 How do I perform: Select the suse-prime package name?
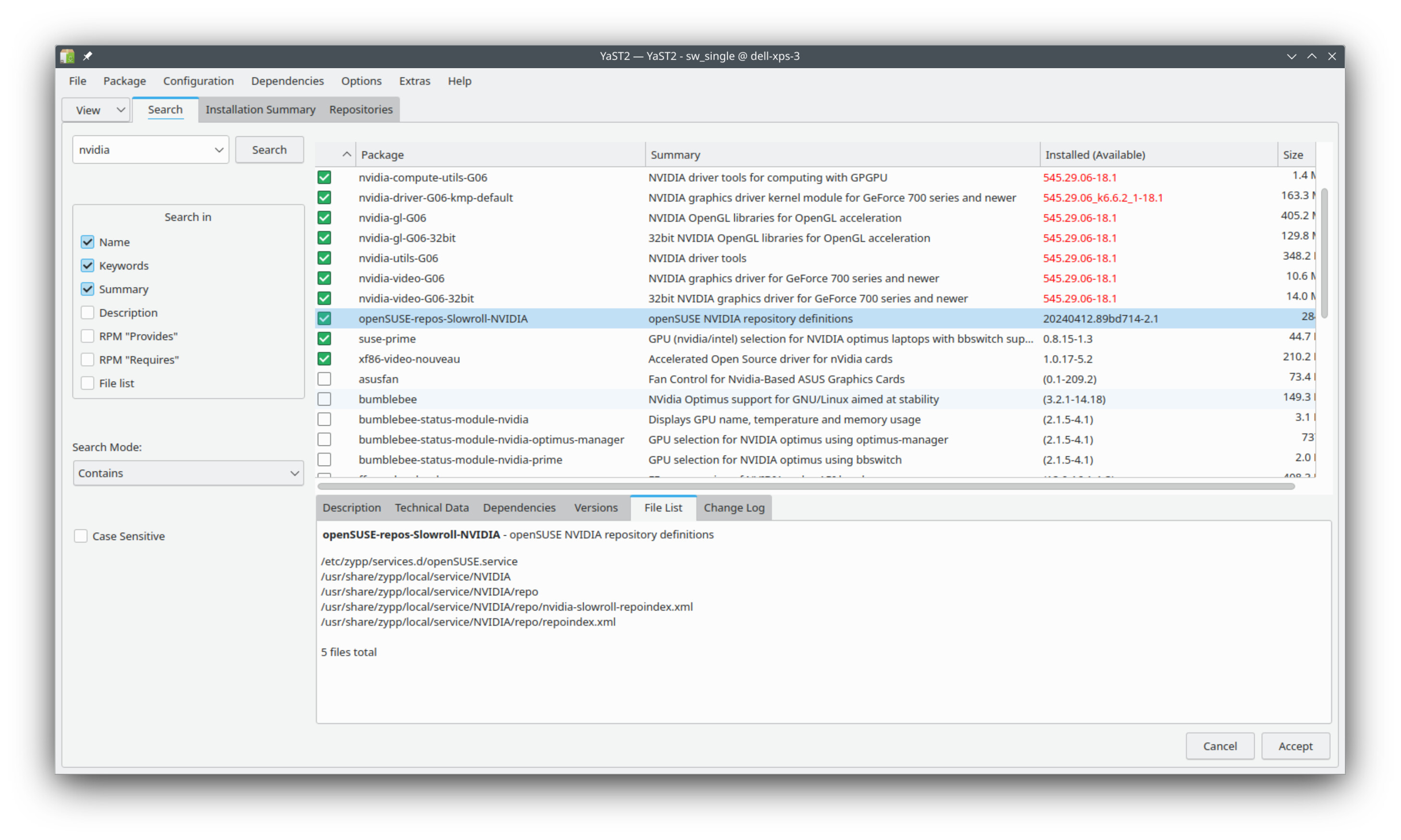tap(387, 339)
